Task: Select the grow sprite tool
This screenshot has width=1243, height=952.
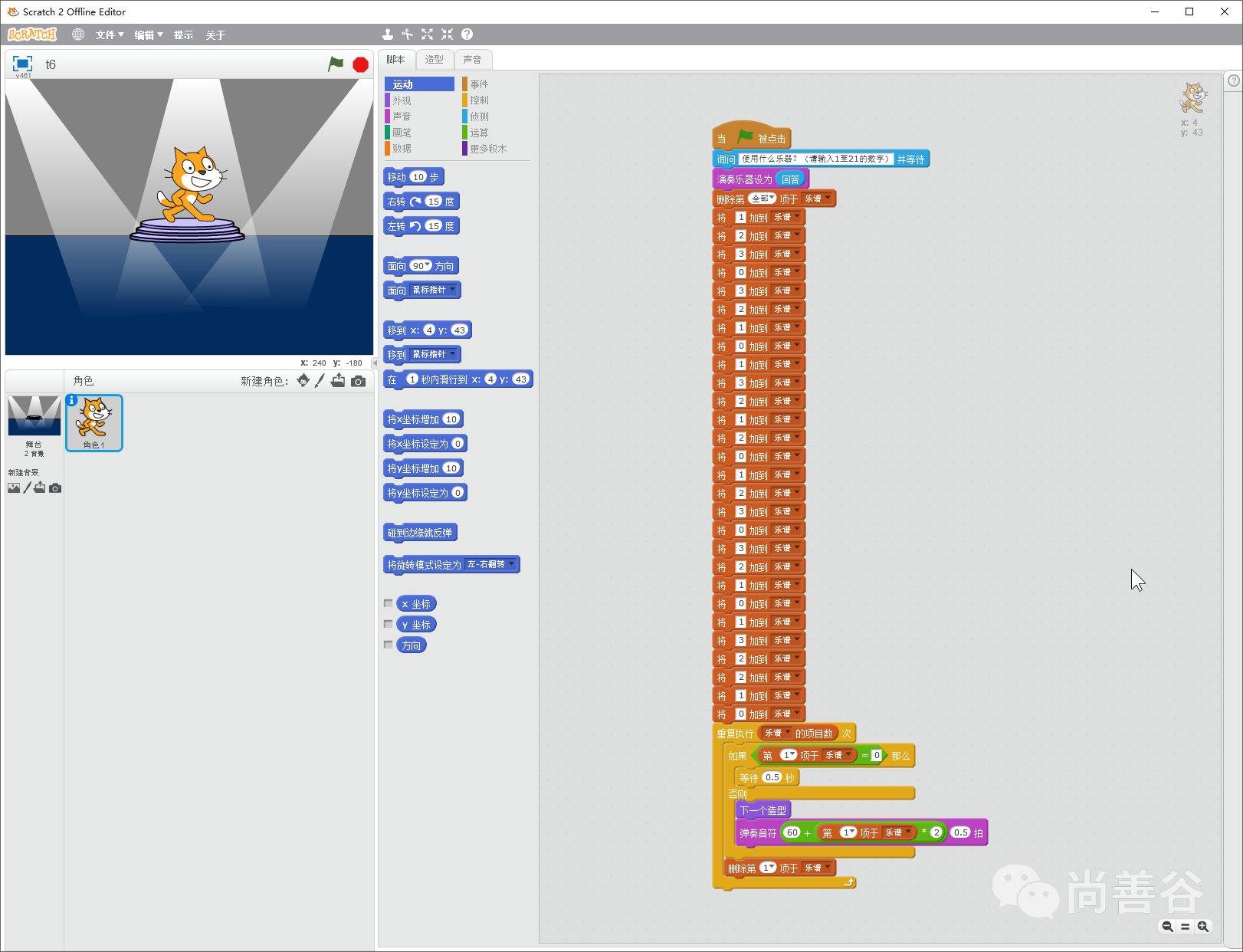Action: click(x=427, y=34)
